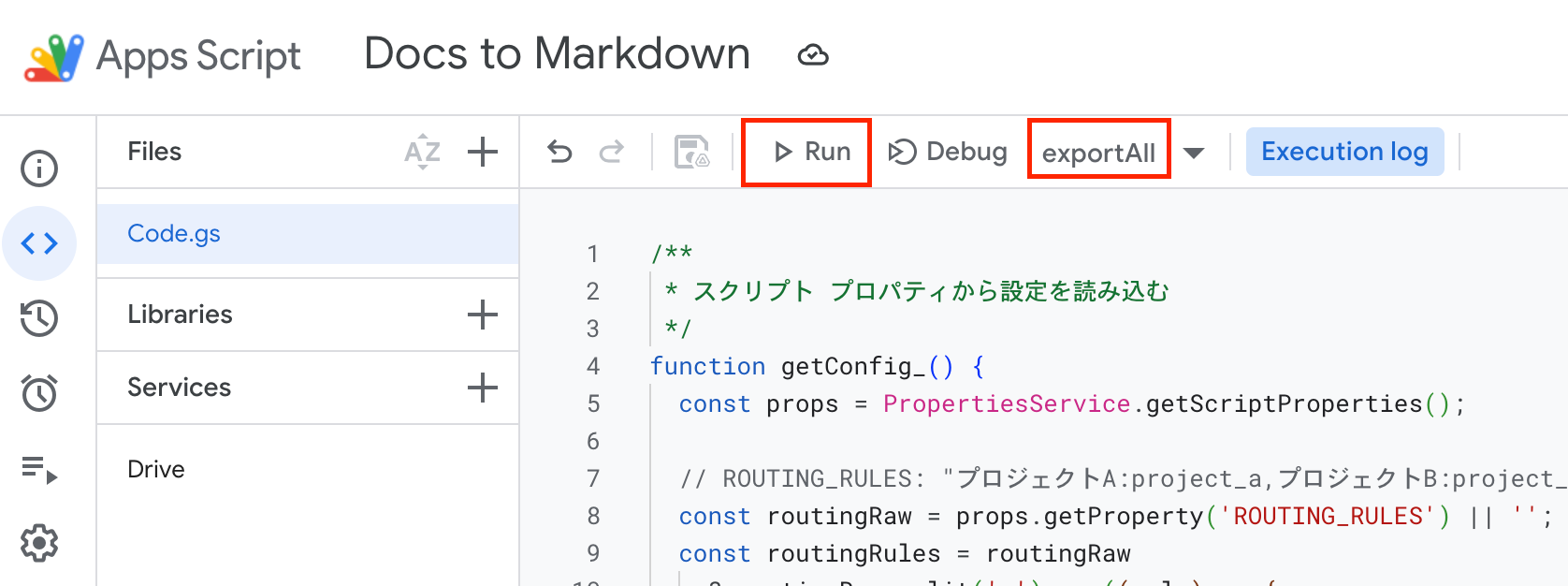Image resolution: width=1568 pixels, height=586 pixels.
Task: Save project to Drive icon
Action: click(x=692, y=152)
